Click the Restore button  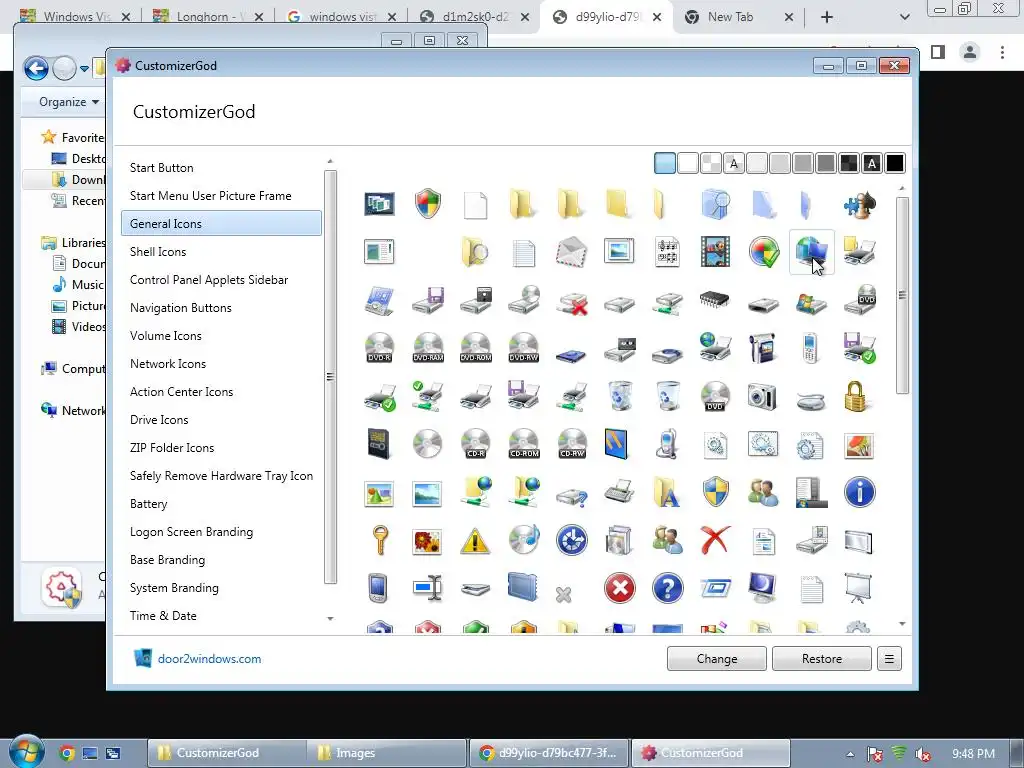click(x=822, y=659)
